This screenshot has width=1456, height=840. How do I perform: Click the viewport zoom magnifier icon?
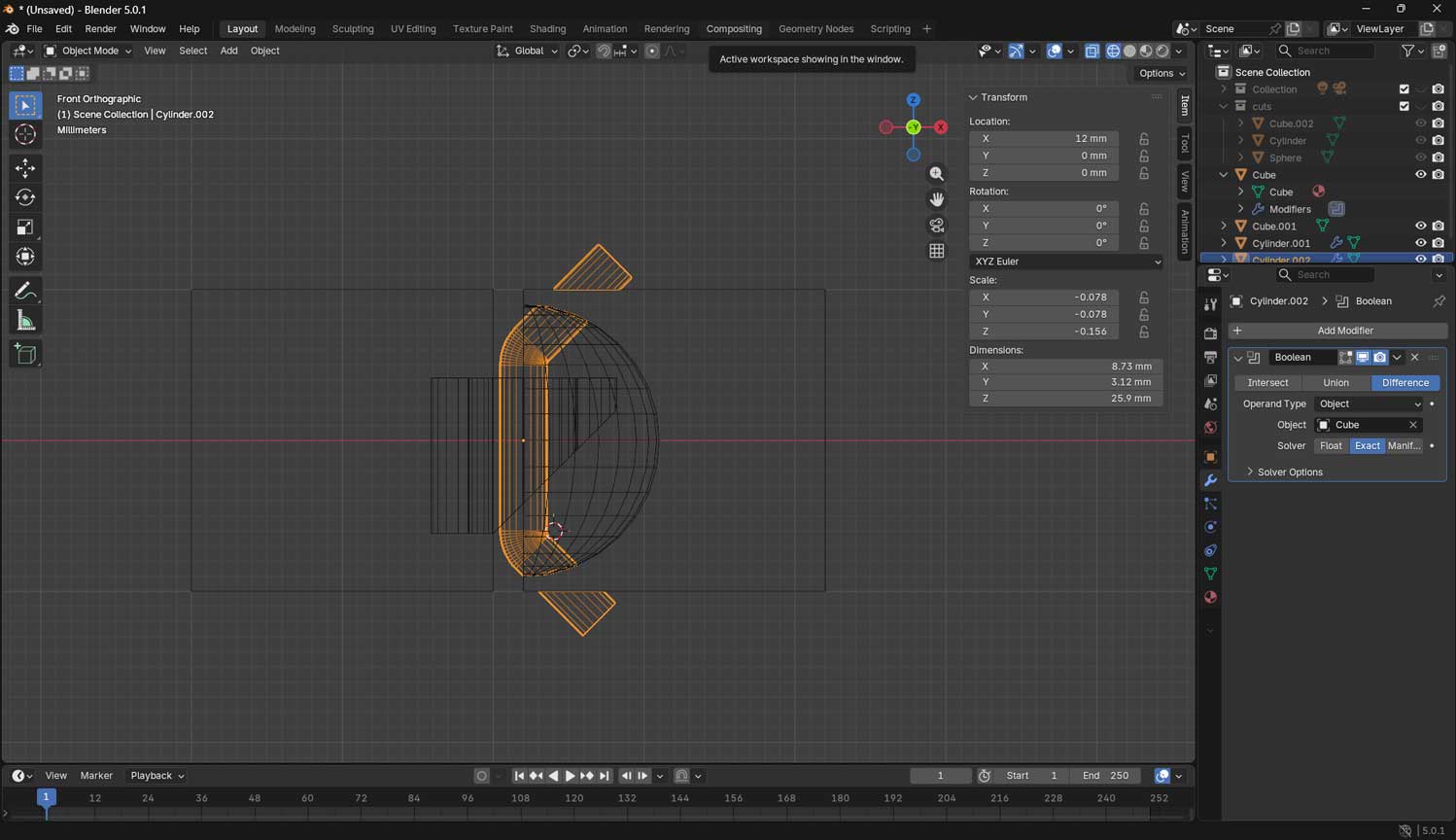[936, 174]
